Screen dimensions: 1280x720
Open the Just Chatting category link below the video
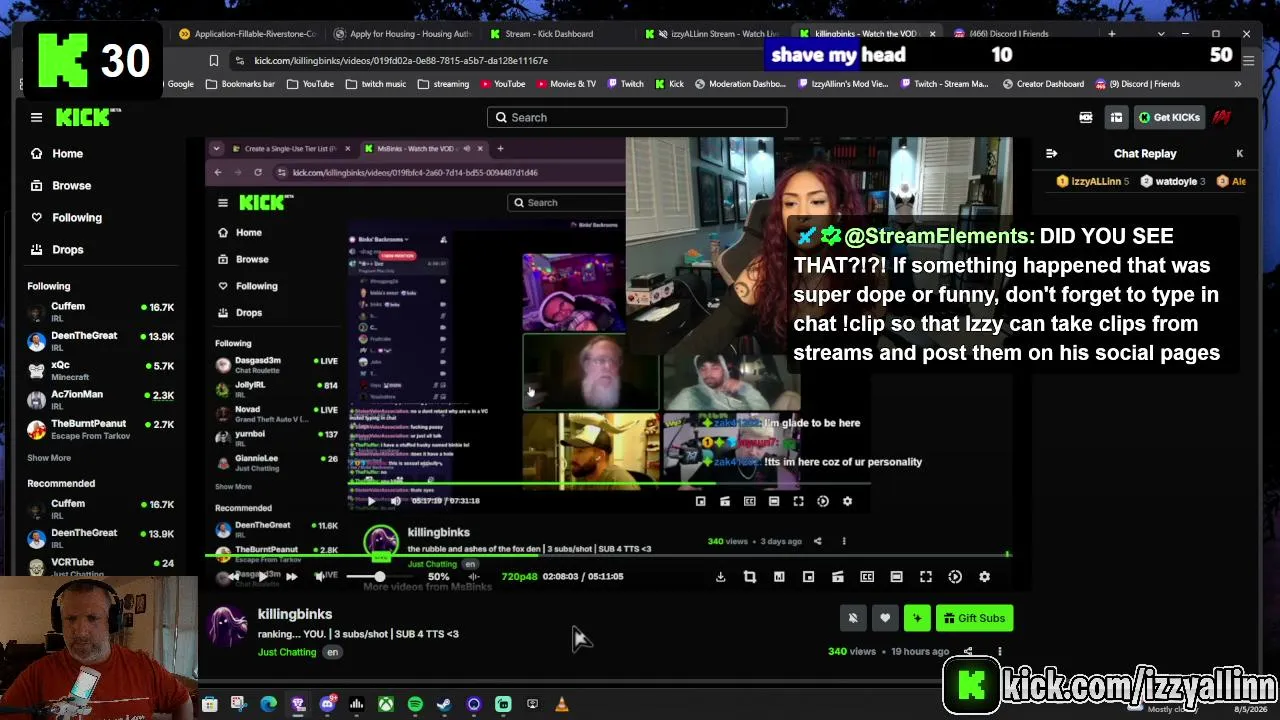coord(287,652)
